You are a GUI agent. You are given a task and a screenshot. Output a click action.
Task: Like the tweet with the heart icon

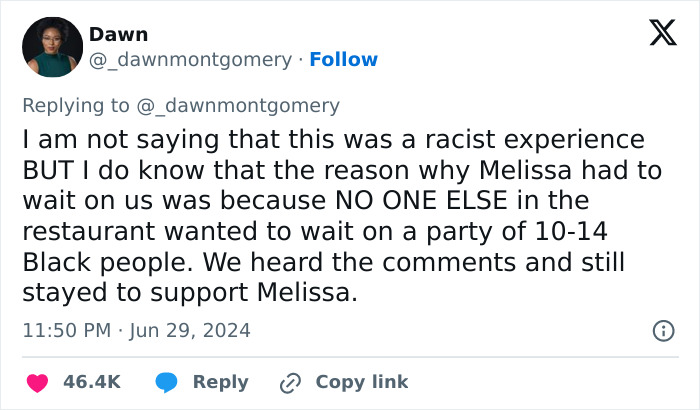37,382
